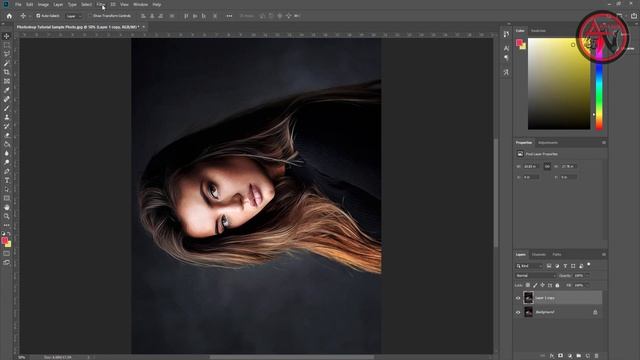Select the Rectangle shape tool
This screenshot has width=640, height=360.
(7, 198)
